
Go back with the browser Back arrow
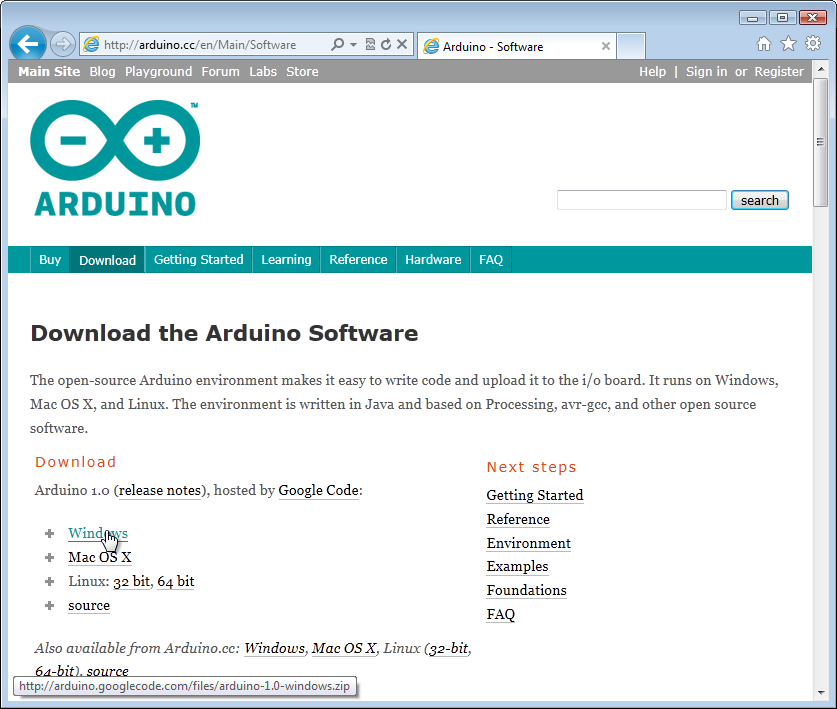tap(28, 44)
